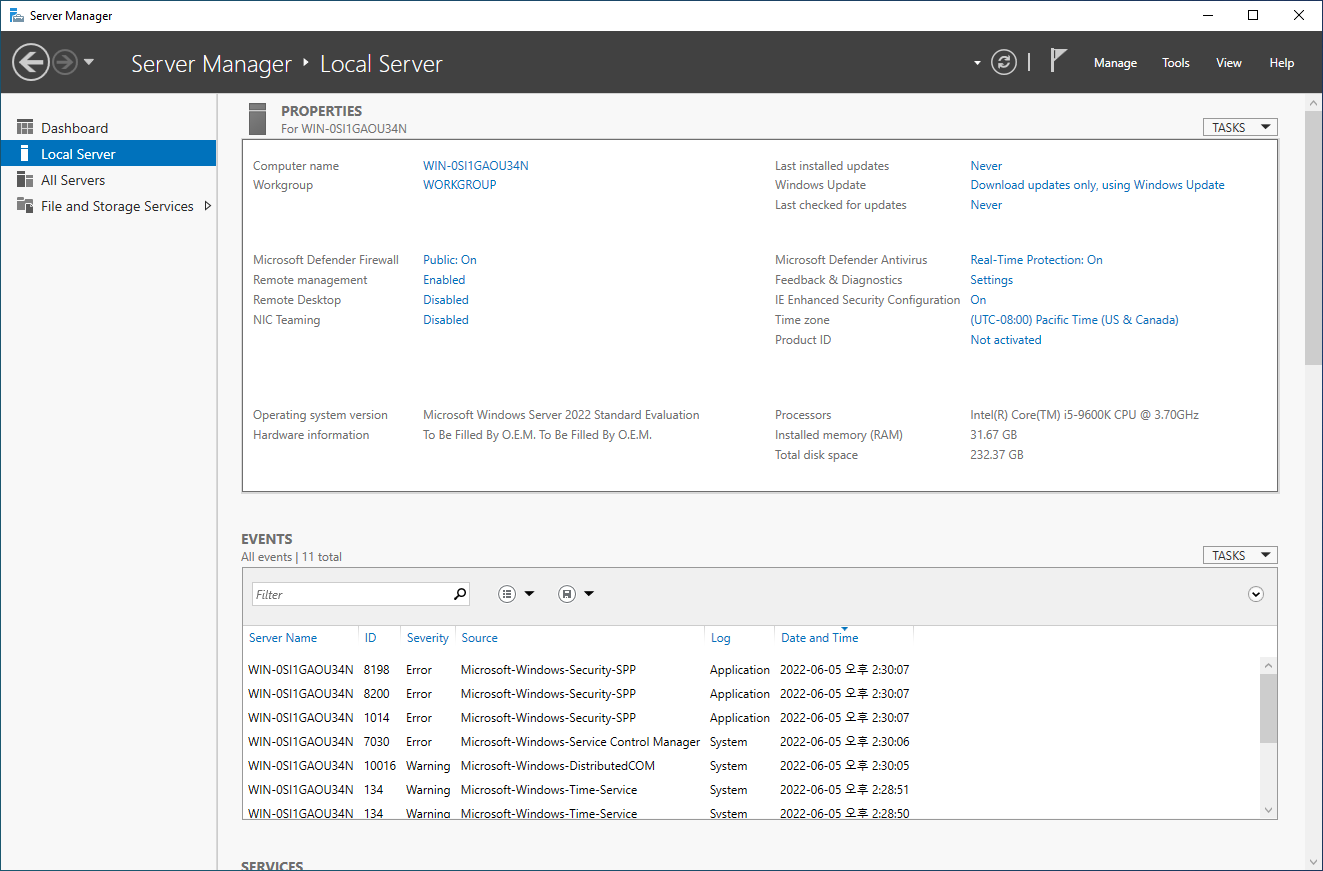Open the notifications flag icon
Screen dimensions: 1323x871
1059,61
